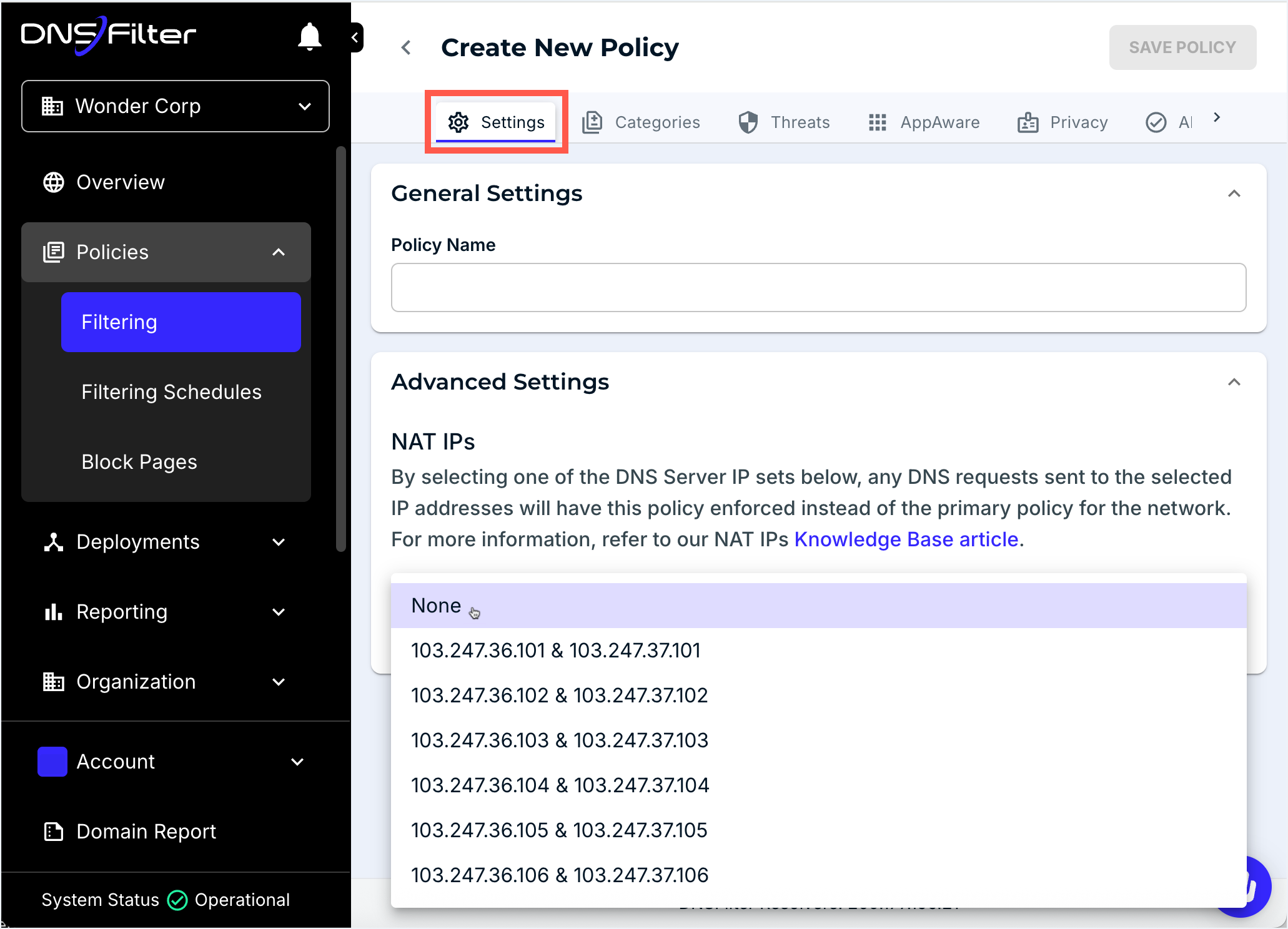The width and height of the screenshot is (1288, 929).
Task: Click the Operational status check icon
Action: (x=177, y=900)
